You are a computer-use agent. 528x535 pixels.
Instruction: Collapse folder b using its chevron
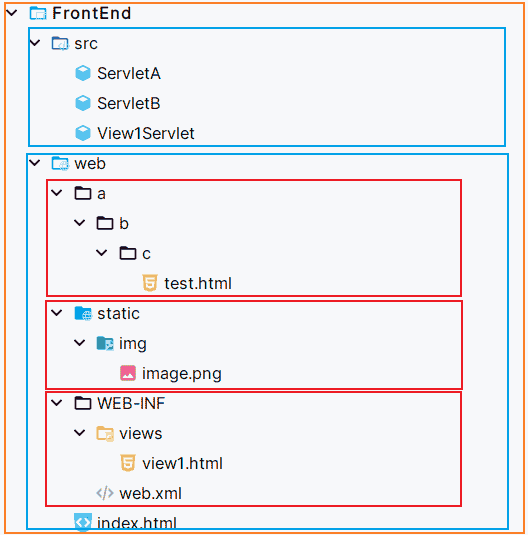tap(80, 223)
